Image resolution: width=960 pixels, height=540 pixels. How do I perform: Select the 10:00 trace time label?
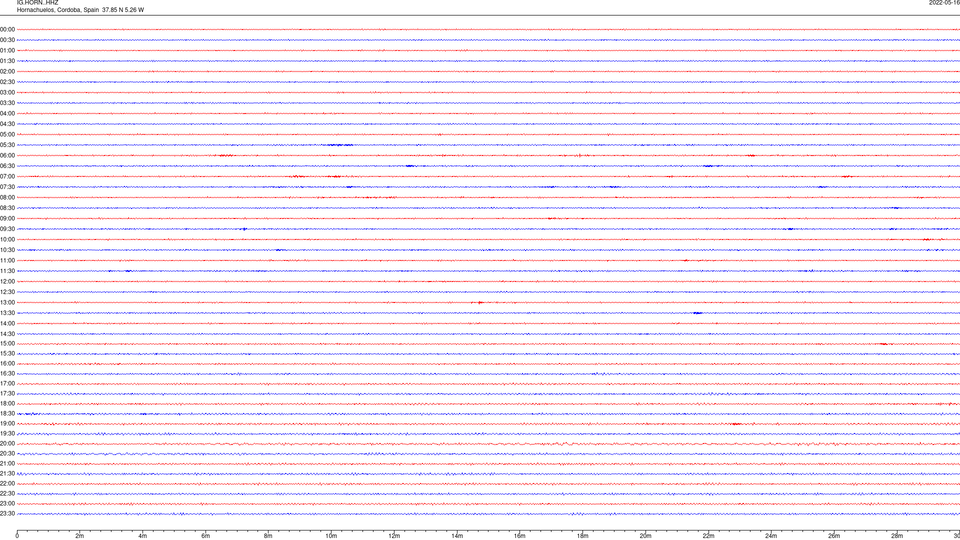click(7, 239)
